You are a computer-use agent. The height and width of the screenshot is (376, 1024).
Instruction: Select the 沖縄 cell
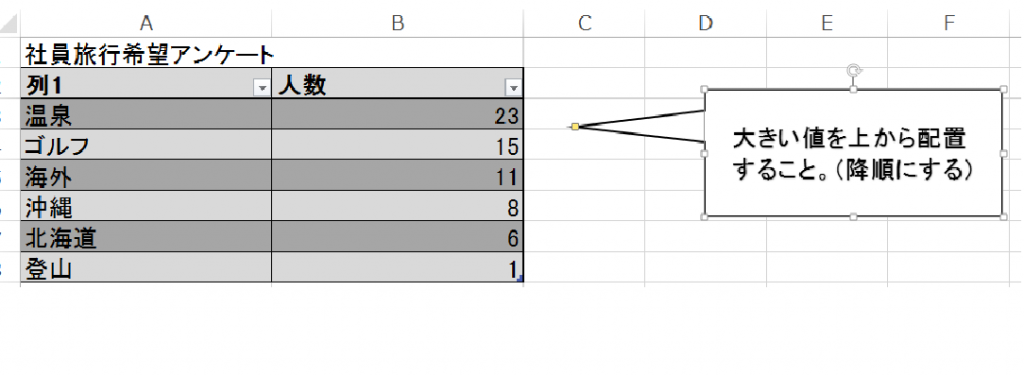[146, 206]
